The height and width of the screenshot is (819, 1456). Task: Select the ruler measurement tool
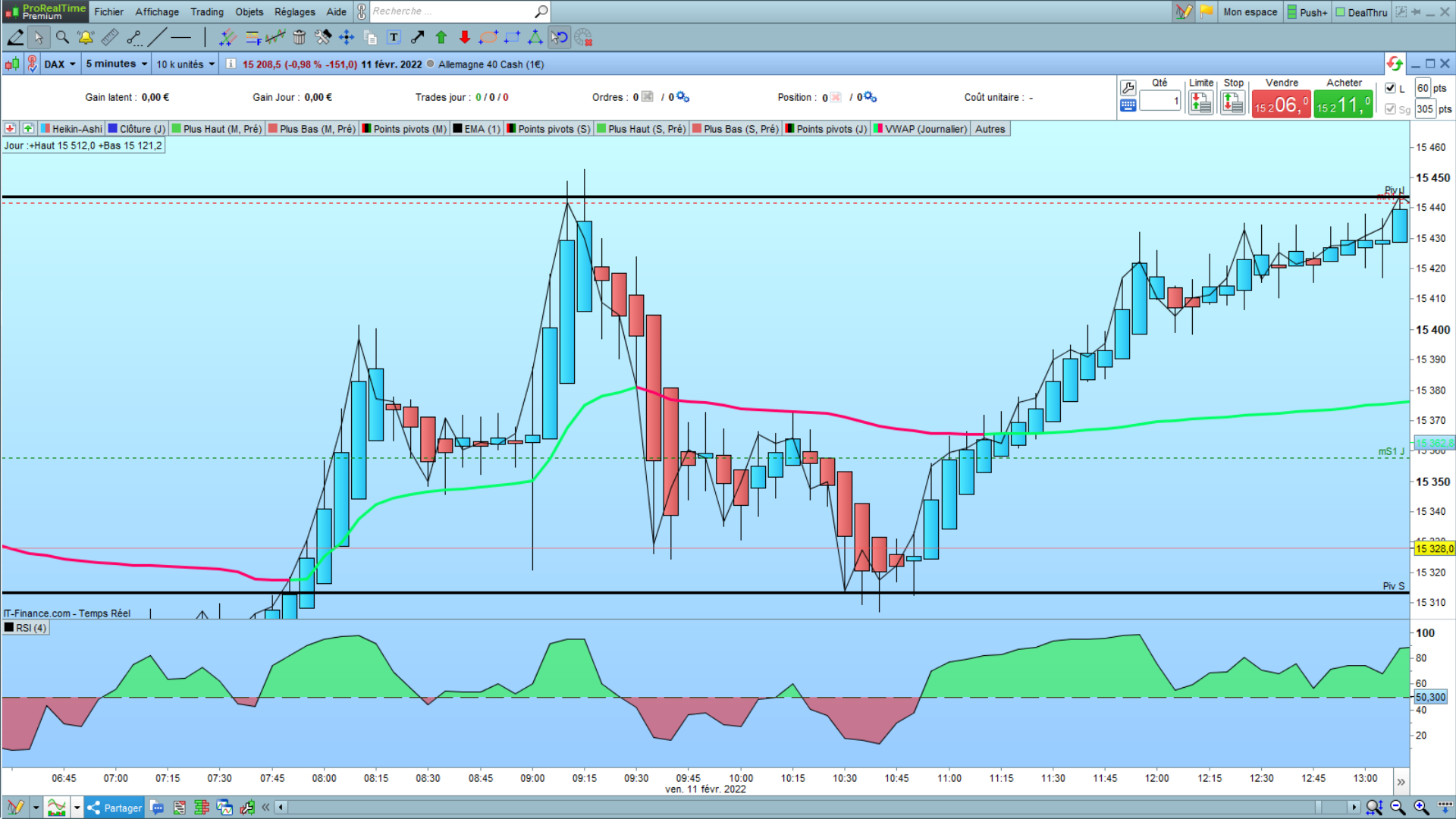pyautogui.click(x=110, y=37)
